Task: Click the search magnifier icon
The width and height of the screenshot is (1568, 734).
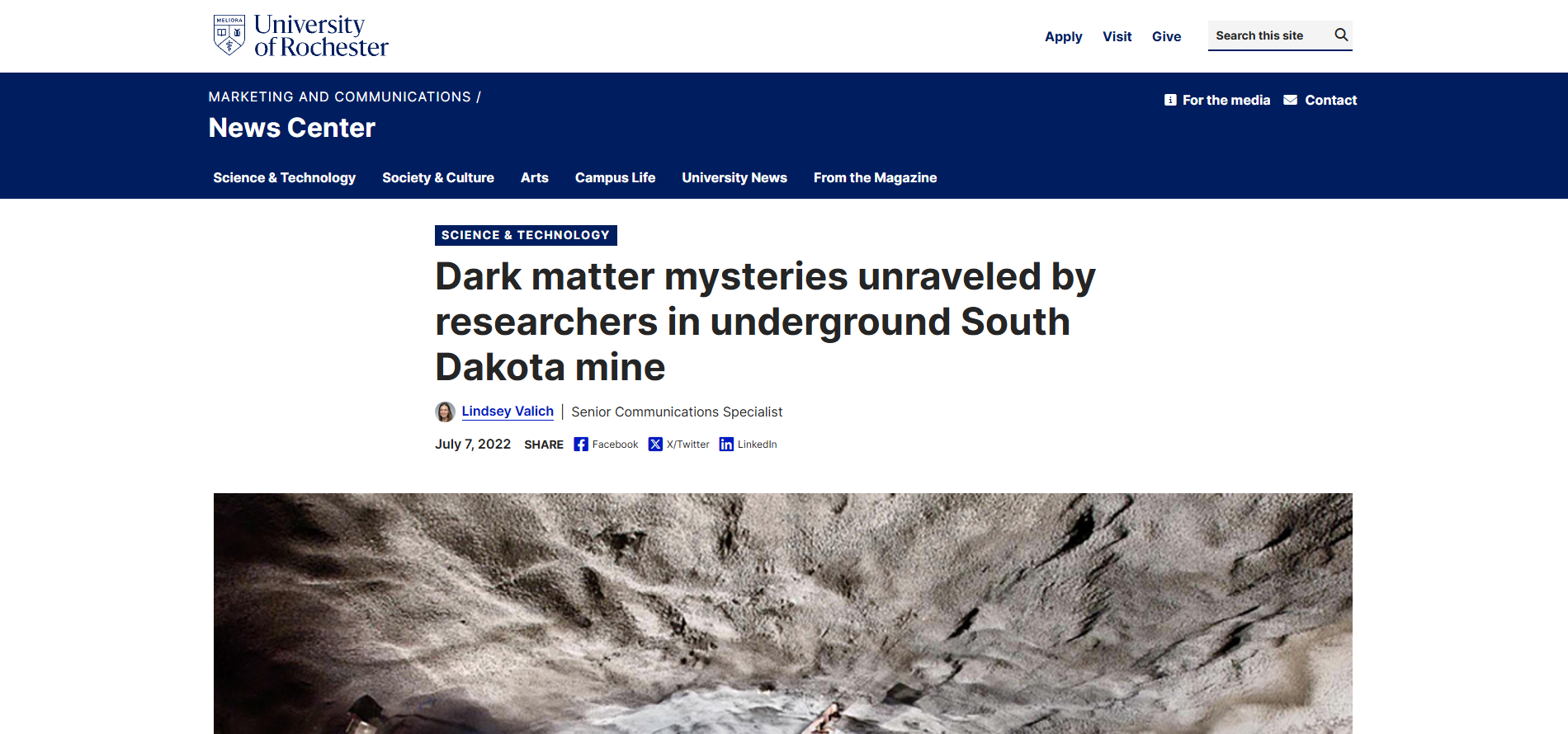Action: tap(1341, 35)
